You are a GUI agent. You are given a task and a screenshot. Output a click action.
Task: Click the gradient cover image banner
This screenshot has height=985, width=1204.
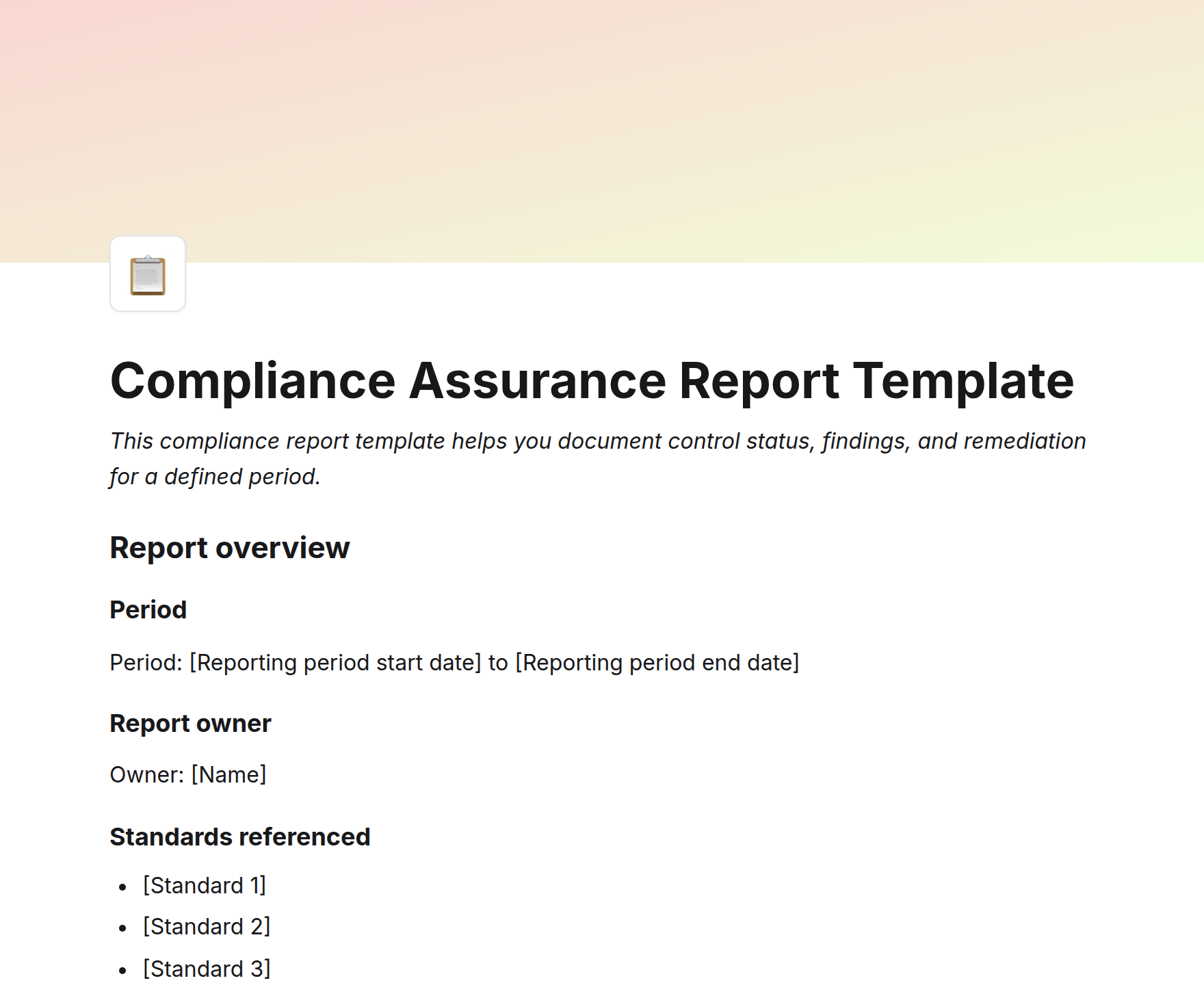point(602,131)
